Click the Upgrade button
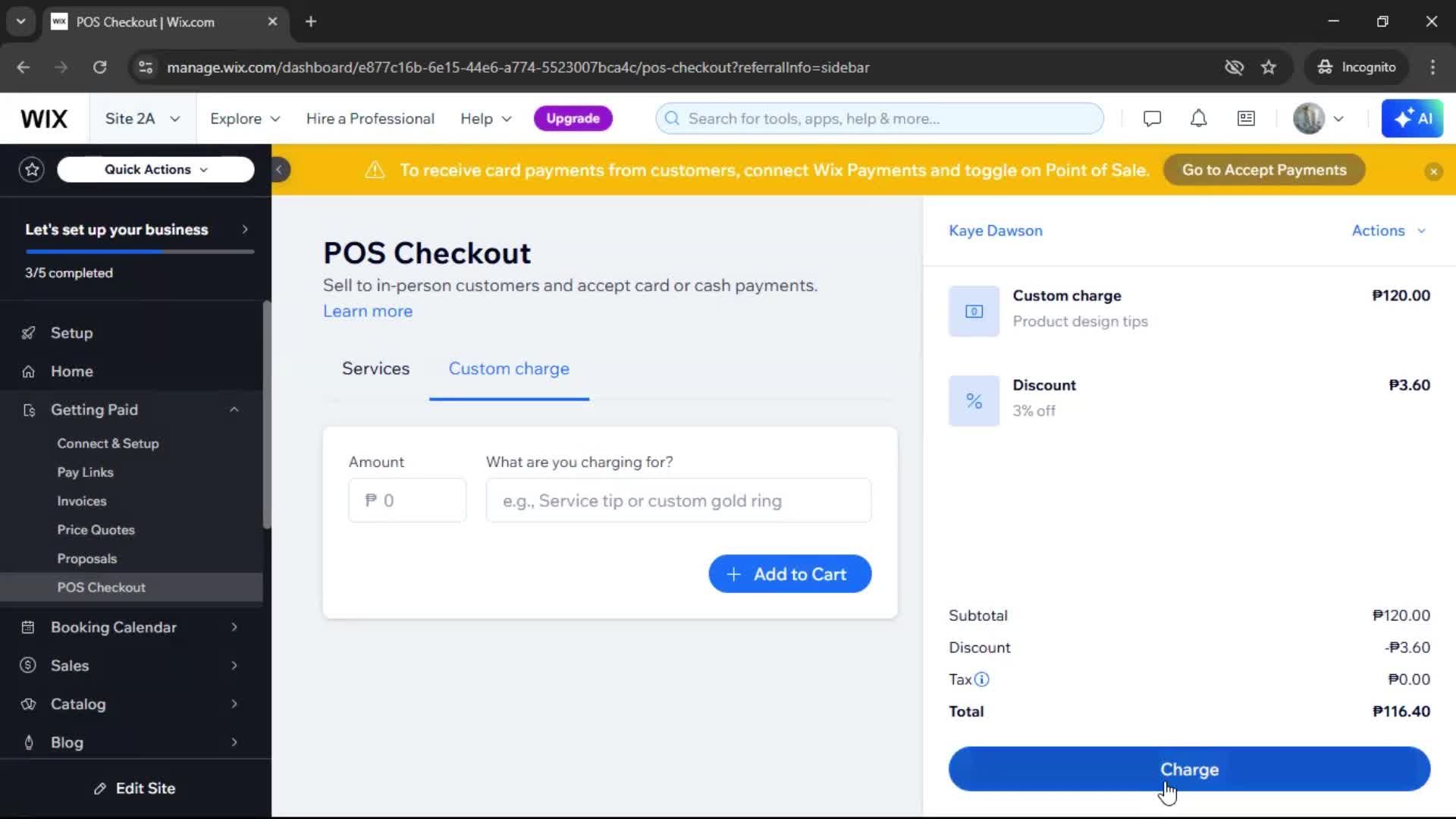This screenshot has height=819, width=1456. tap(573, 118)
